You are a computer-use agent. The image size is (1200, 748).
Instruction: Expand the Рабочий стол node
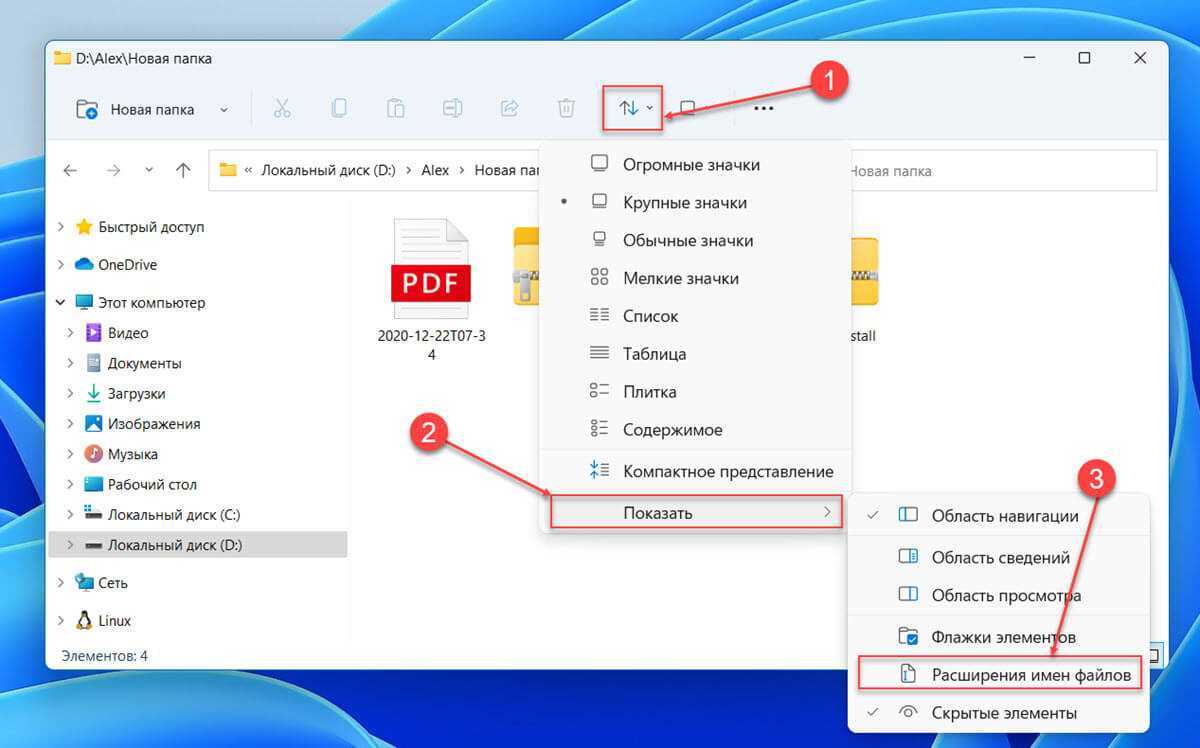click(x=70, y=484)
